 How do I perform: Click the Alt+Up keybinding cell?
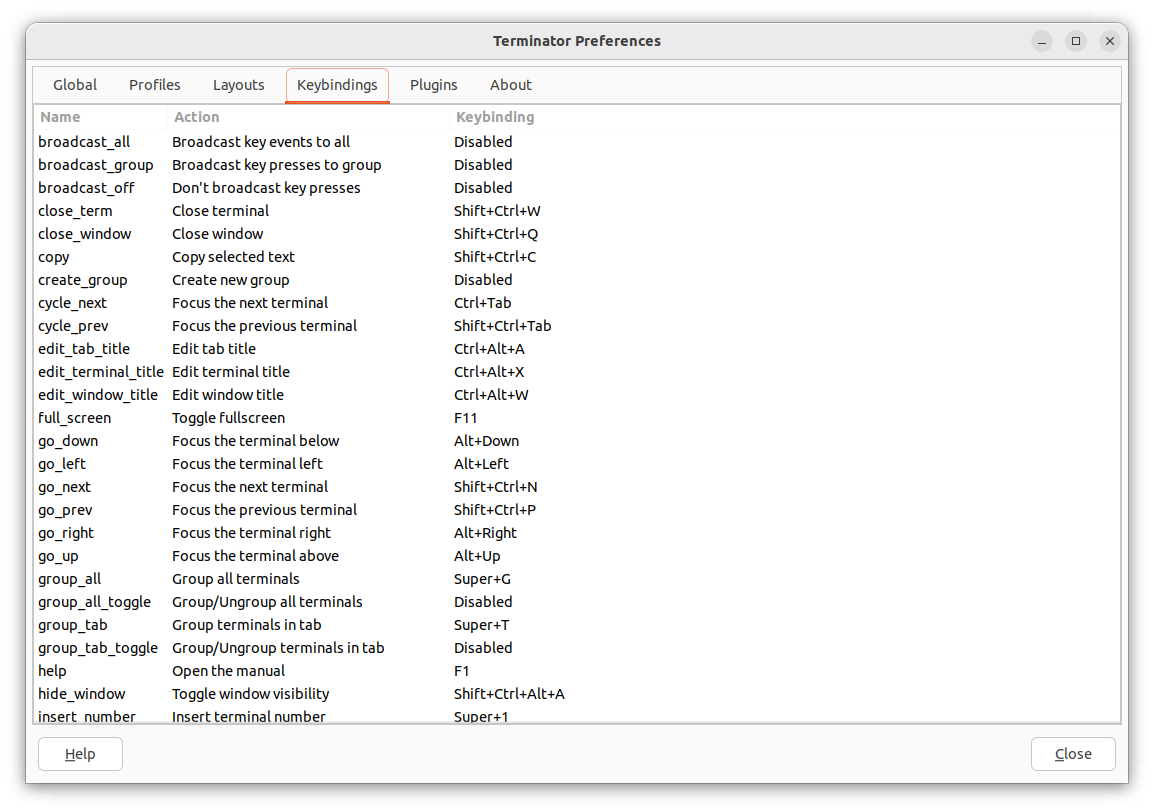(477, 556)
